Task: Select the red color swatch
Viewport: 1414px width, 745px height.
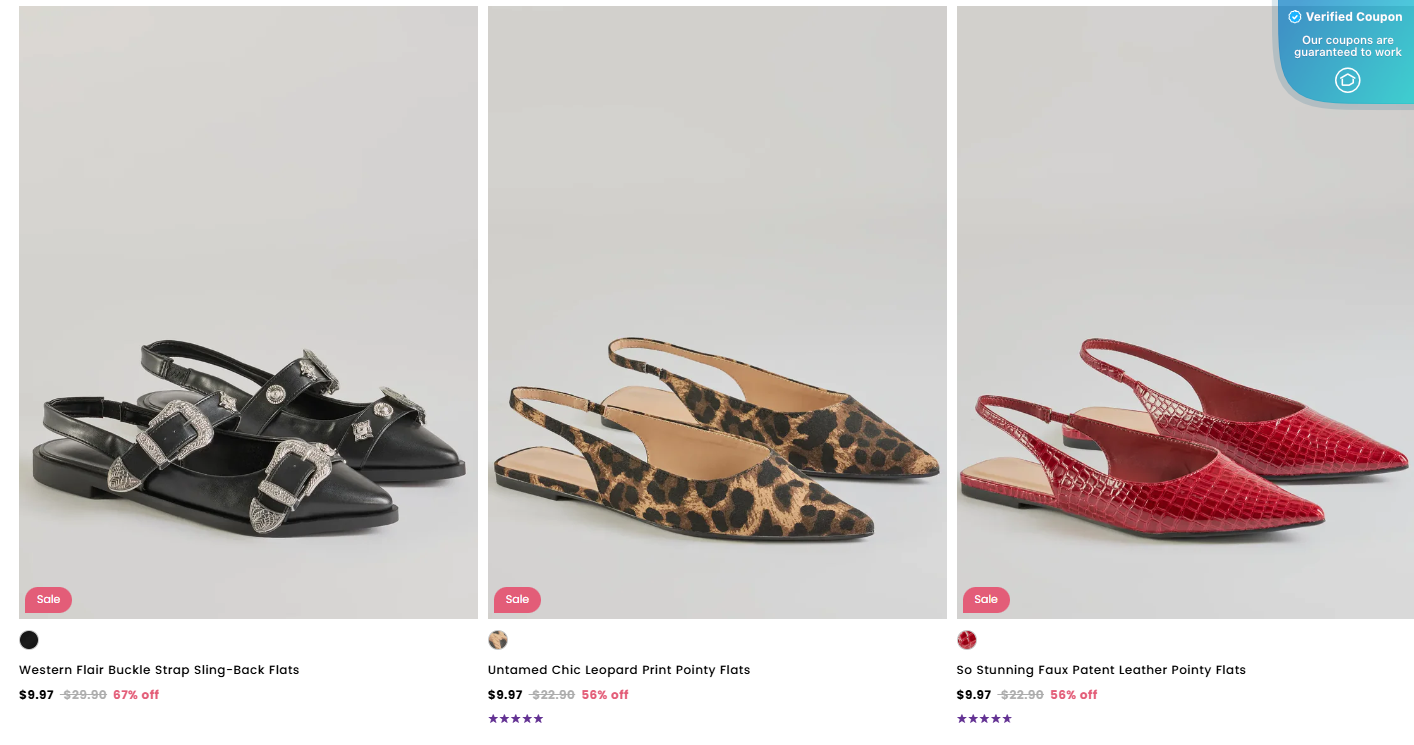Action: [967, 640]
